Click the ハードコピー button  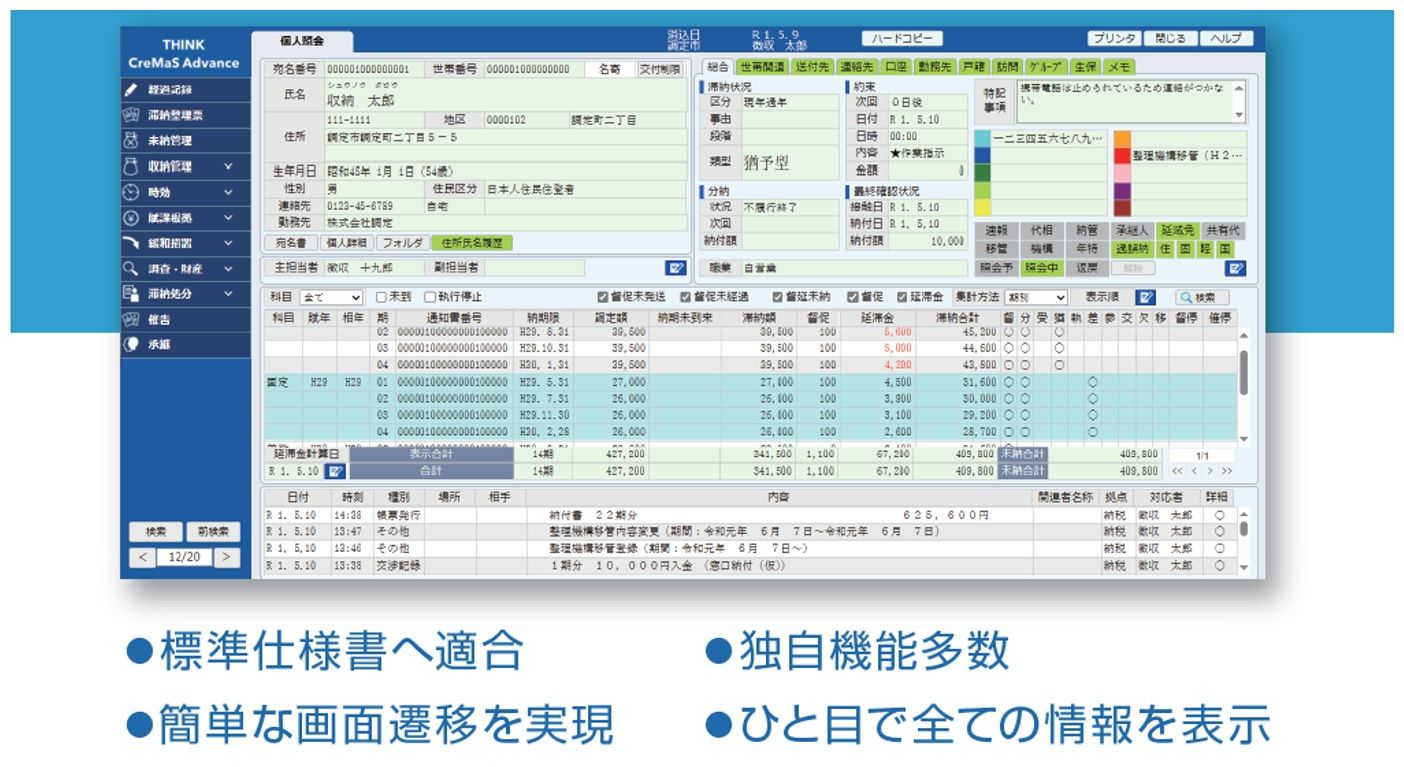tap(901, 39)
